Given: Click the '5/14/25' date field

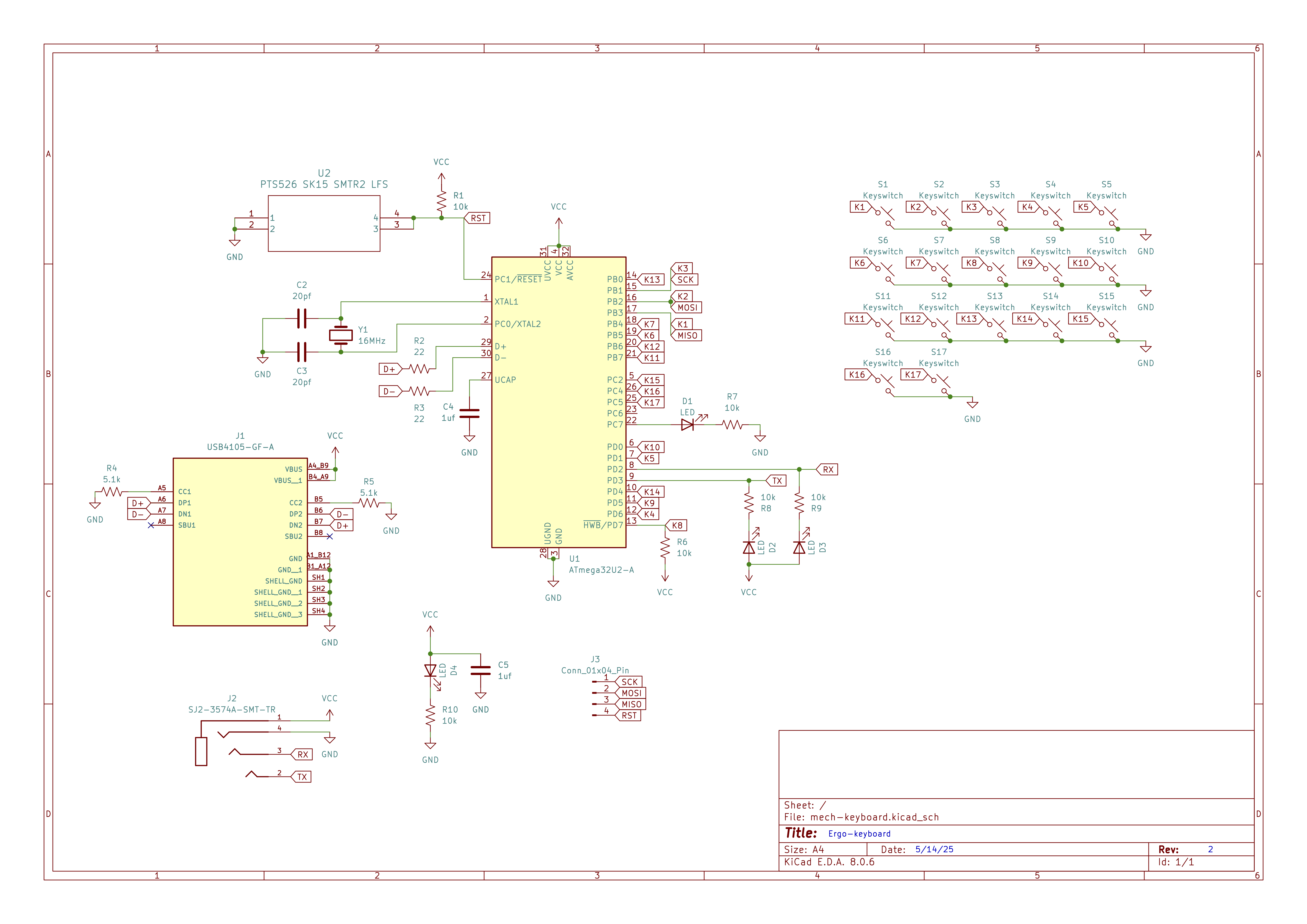Looking at the screenshot, I should [934, 850].
